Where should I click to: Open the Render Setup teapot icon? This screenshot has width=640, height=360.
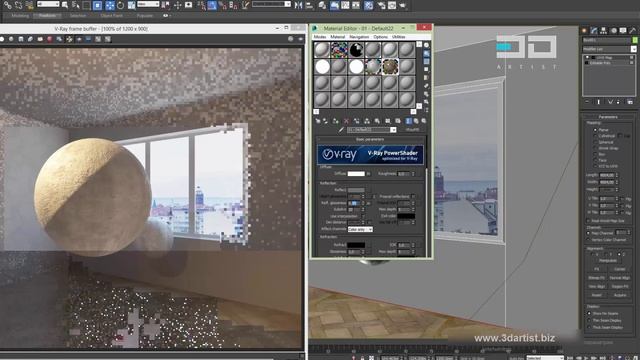click(381, 5)
